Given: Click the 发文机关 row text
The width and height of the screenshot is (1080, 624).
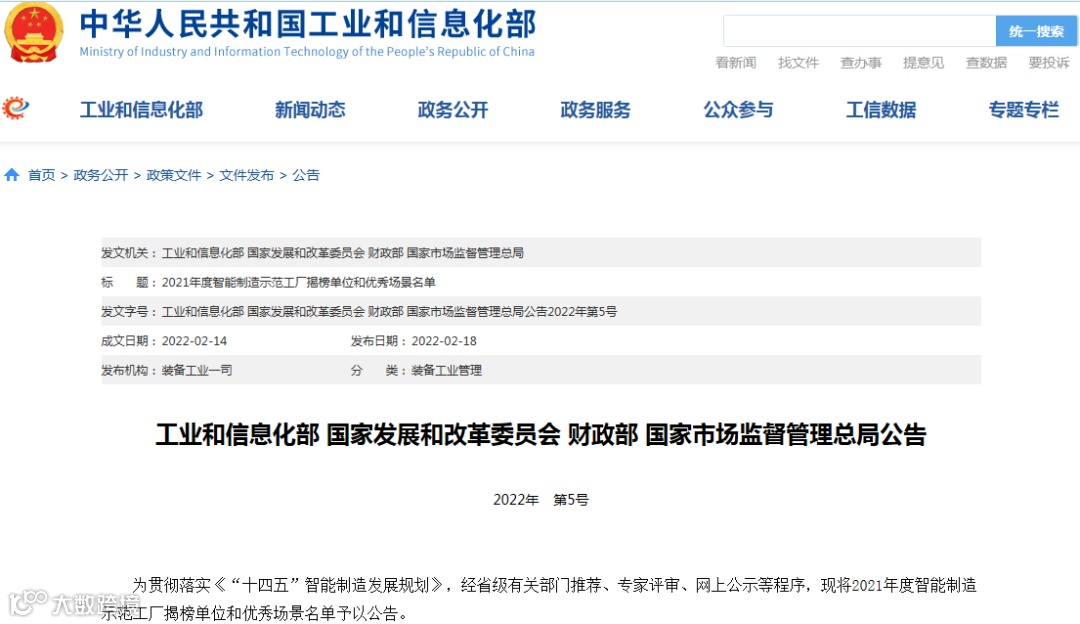Looking at the screenshot, I should (312, 253).
